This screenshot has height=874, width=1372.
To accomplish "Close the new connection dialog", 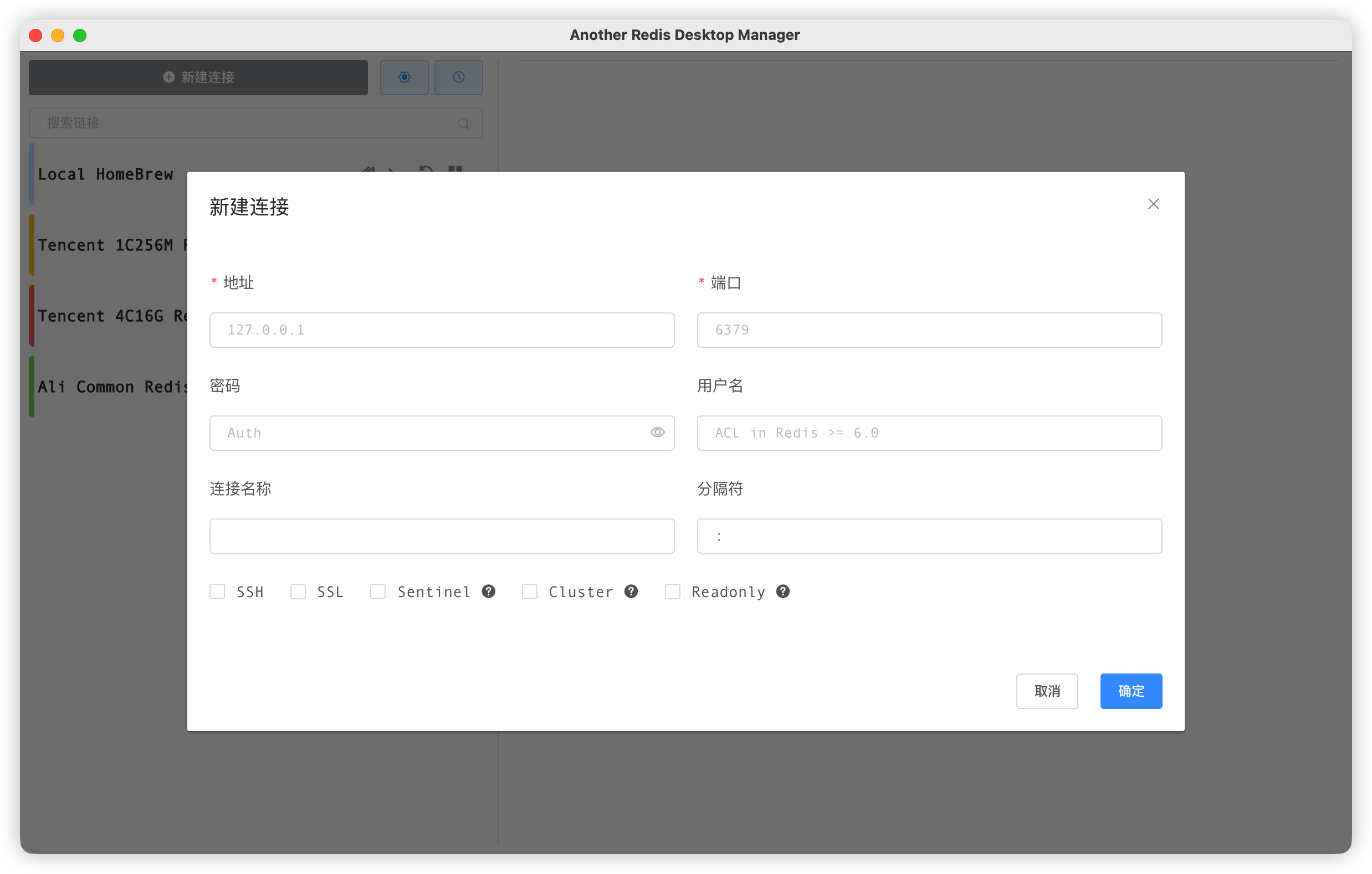I will point(1153,204).
